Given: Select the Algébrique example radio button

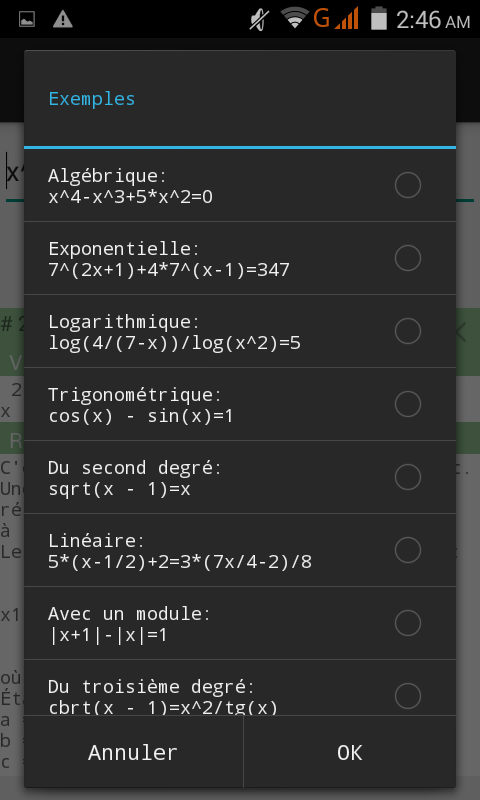Looking at the screenshot, I should click(x=408, y=185).
